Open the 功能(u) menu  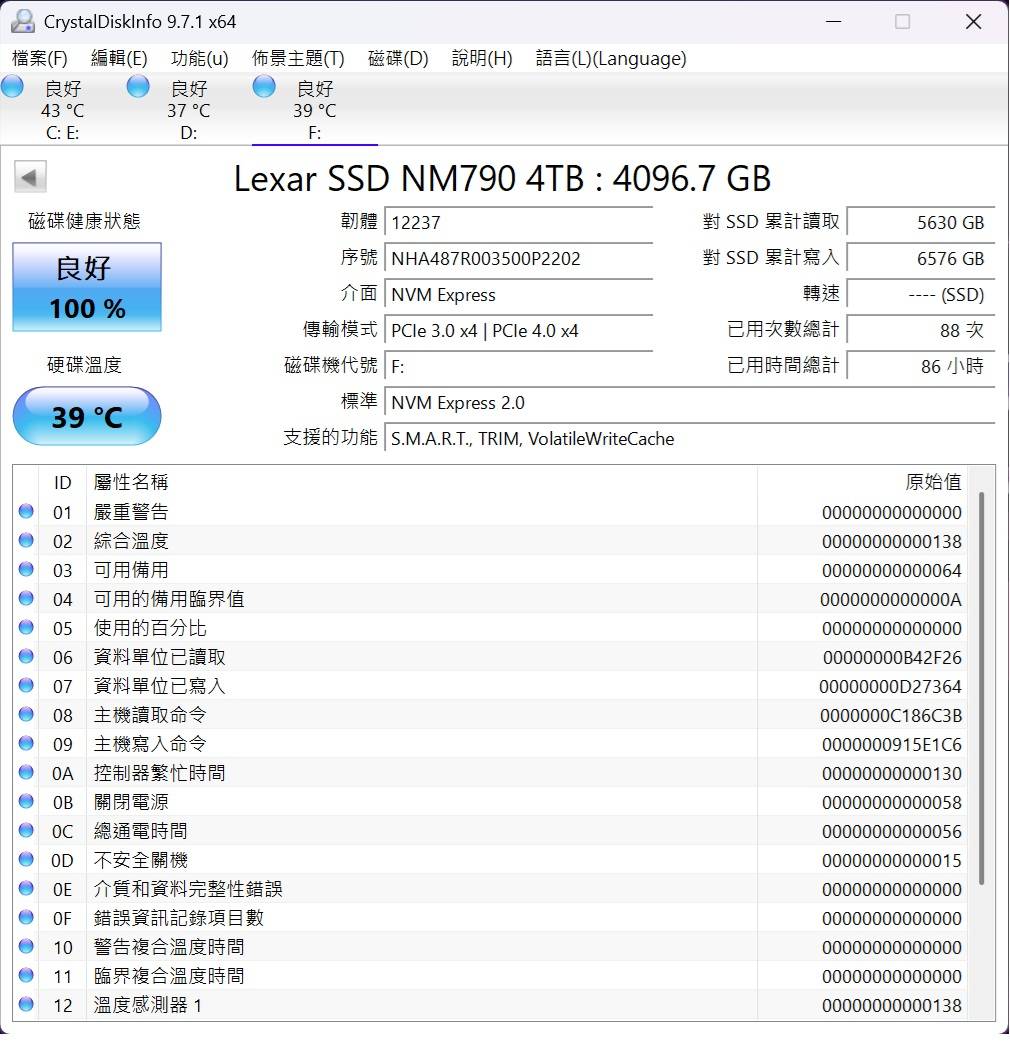tap(199, 59)
